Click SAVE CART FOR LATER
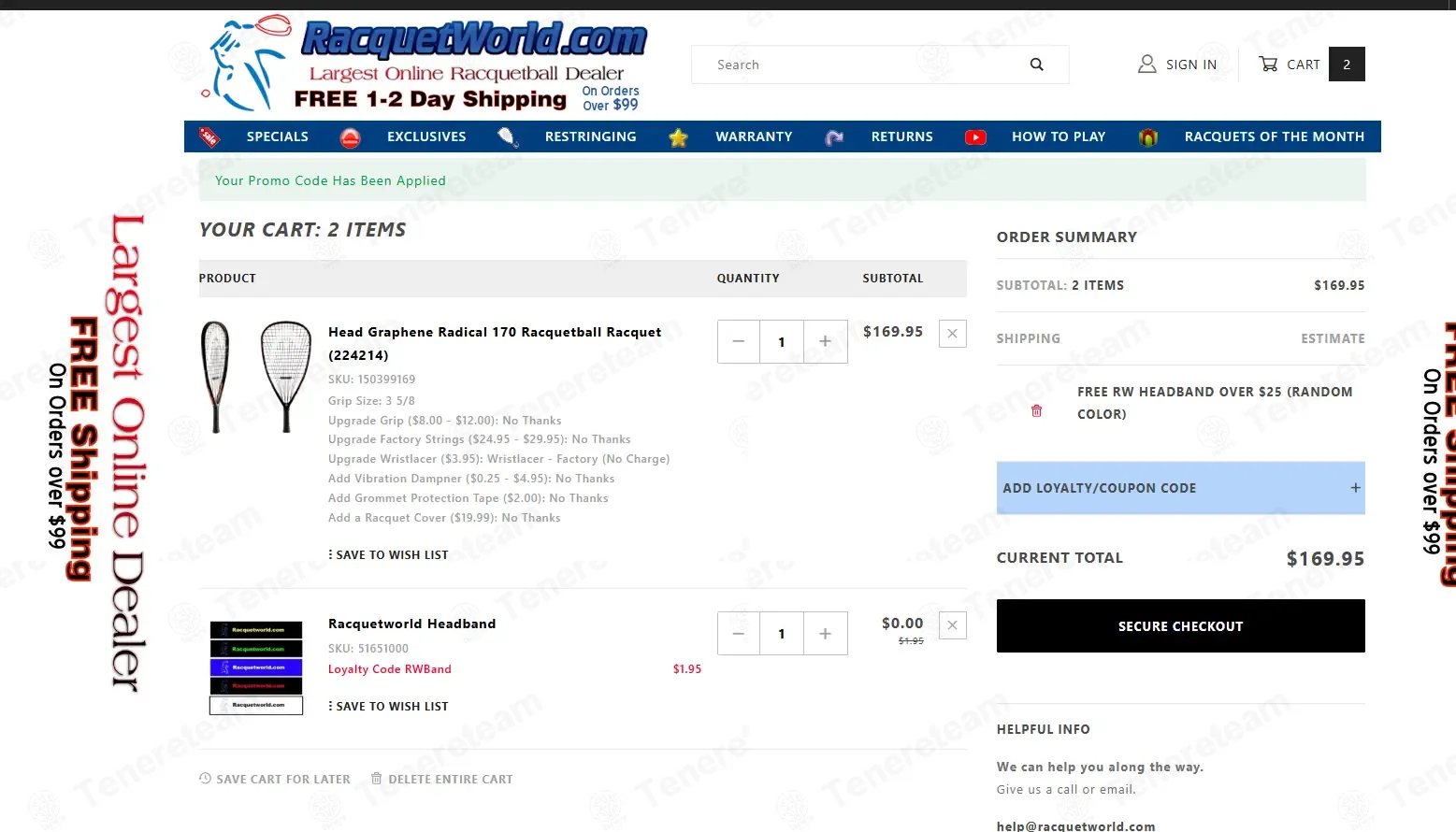The width and height of the screenshot is (1456, 832). 283,780
